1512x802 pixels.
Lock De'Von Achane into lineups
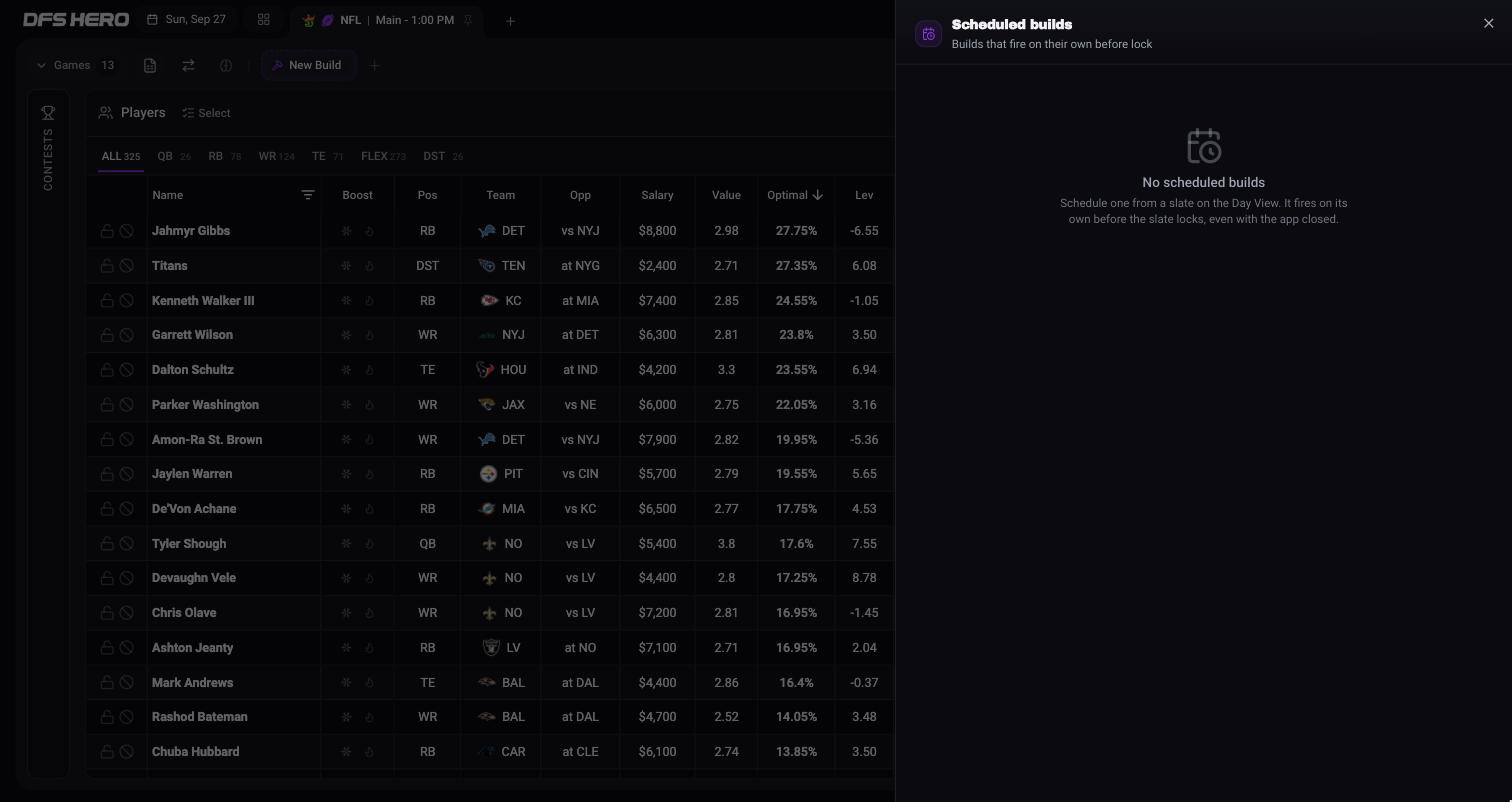[x=107, y=509]
